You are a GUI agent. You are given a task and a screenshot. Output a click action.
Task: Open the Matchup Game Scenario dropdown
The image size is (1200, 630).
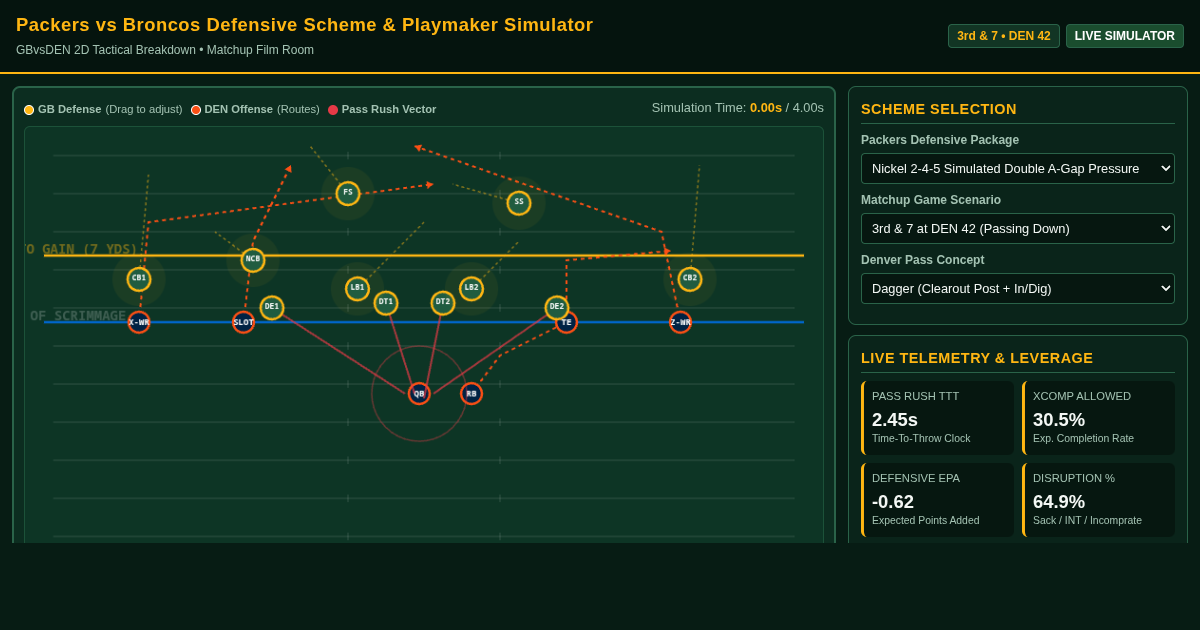tap(1018, 228)
